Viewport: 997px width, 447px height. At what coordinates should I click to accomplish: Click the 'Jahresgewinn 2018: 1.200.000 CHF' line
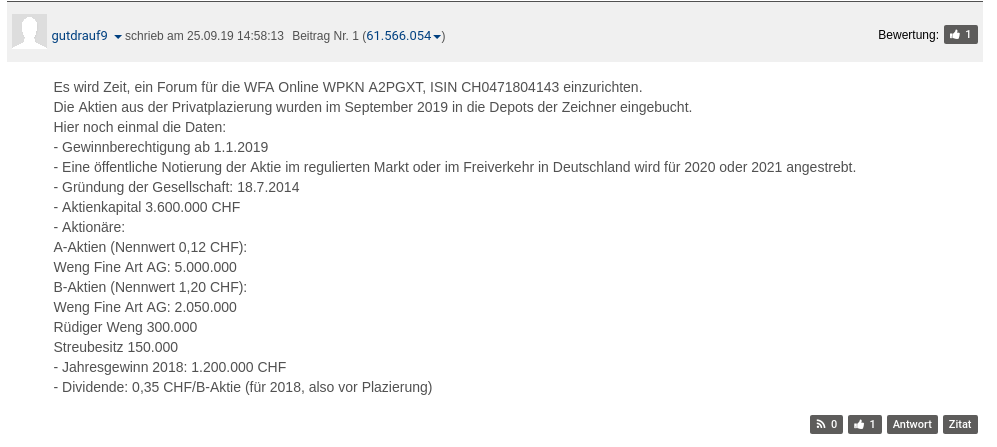[170, 367]
